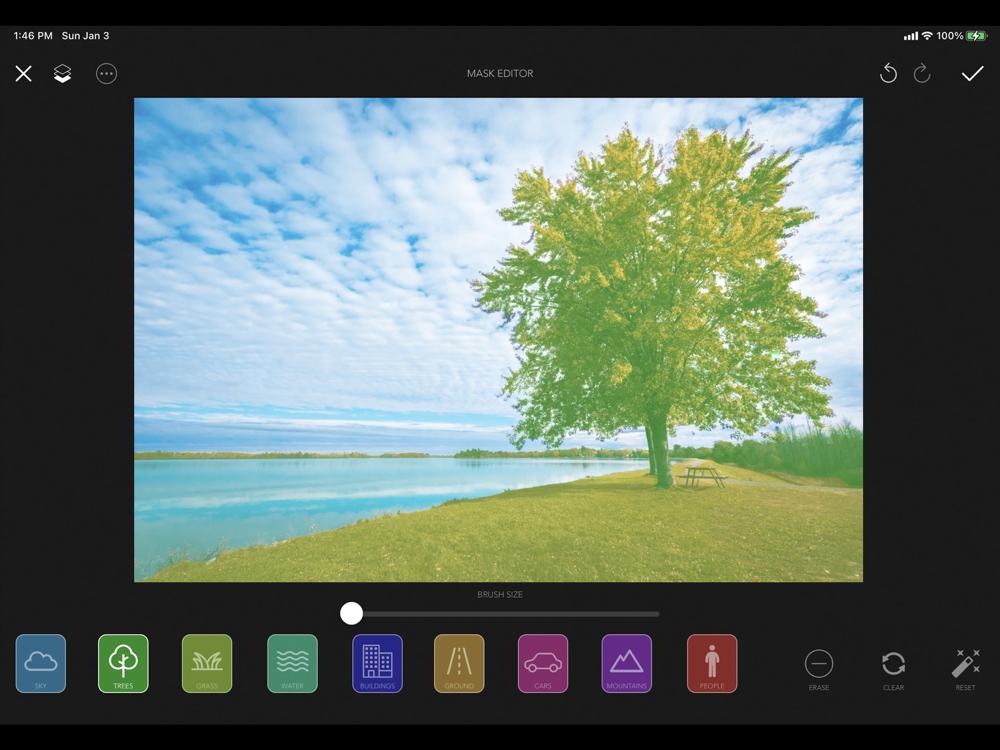Select the Grass mask category
The height and width of the screenshot is (750, 1000).
tap(207, 663)
